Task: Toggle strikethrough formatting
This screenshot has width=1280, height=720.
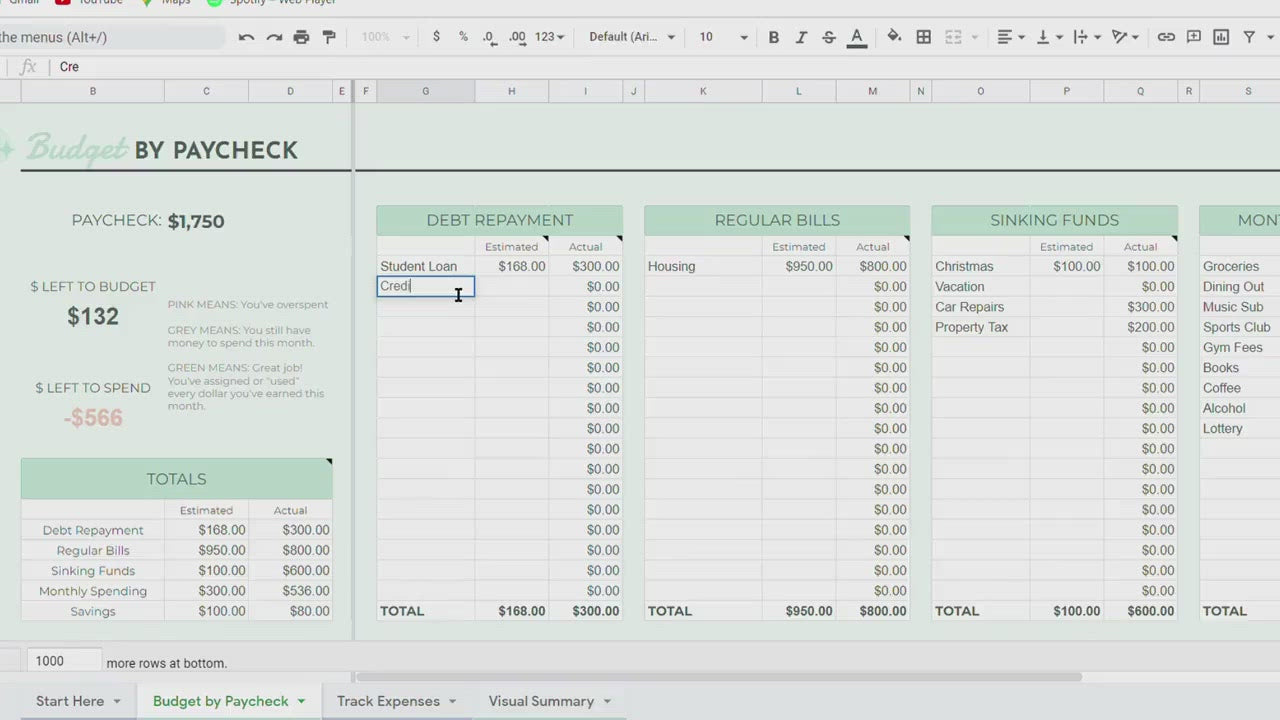Action: [828, 37]
